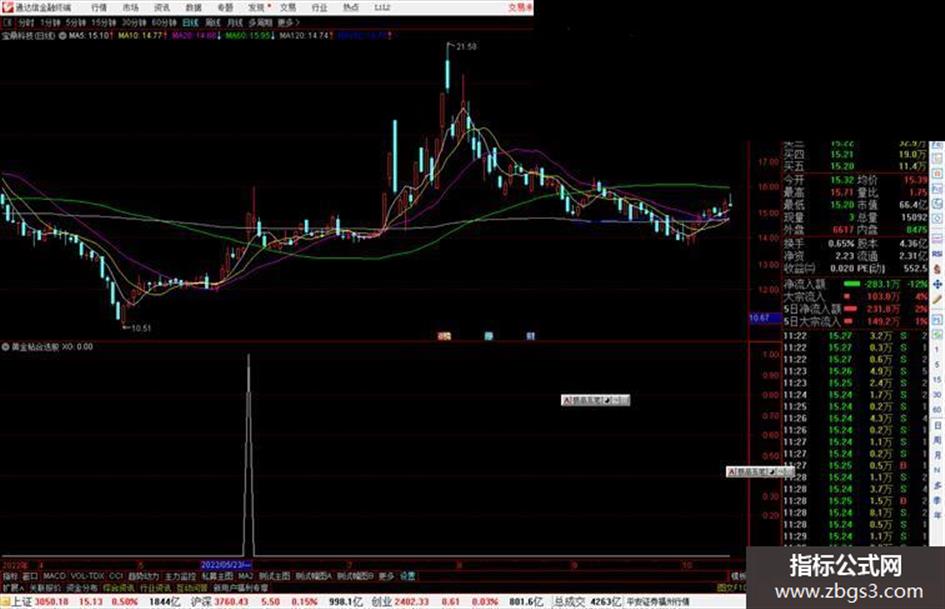Click sidebar period shortcut 30
945x609 pixels.
point(937,395)
